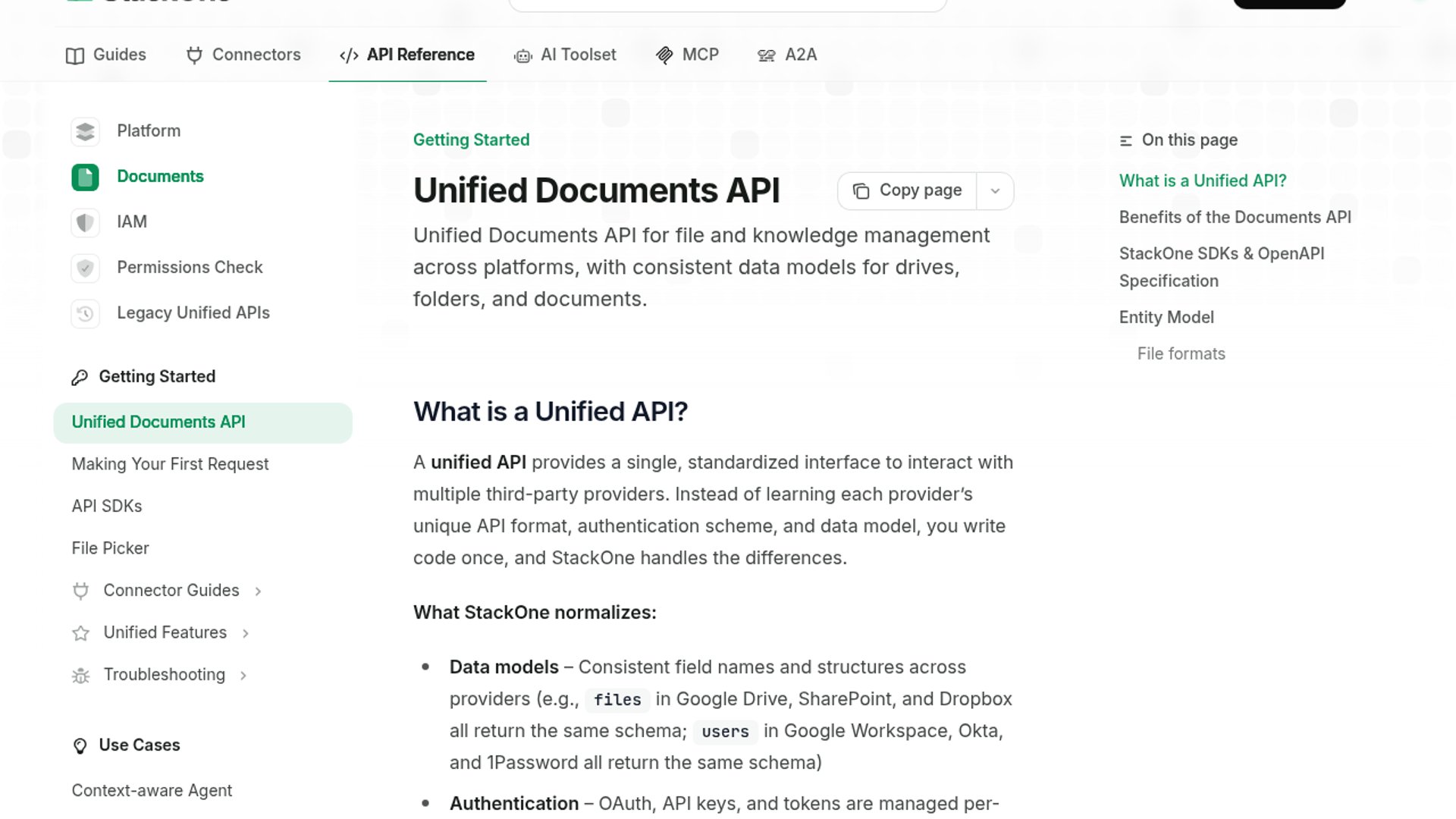This screenshot has width=1456, height=819.
Task: Go to File formats anchor link
Action: [1181, 354]
